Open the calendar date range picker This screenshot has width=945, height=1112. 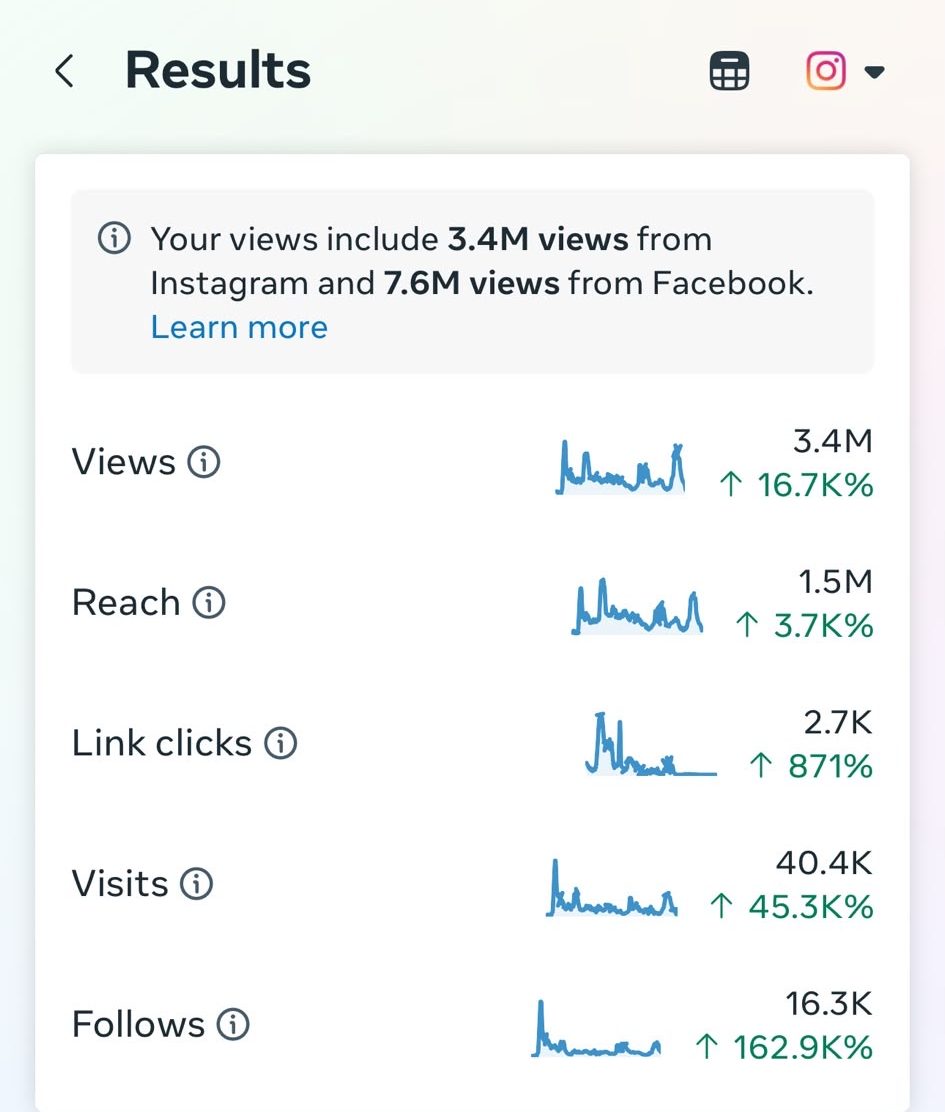click(729, 71)
